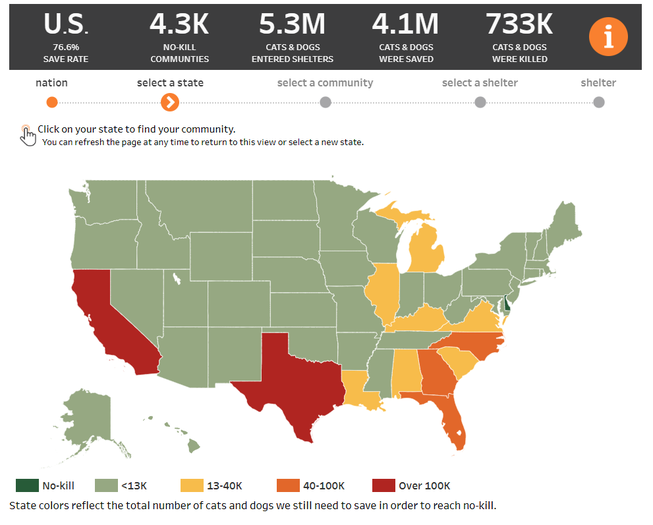653x525 pixels.
Task: Click the gray shelter step dot
Action: click(x=598, y=101)
